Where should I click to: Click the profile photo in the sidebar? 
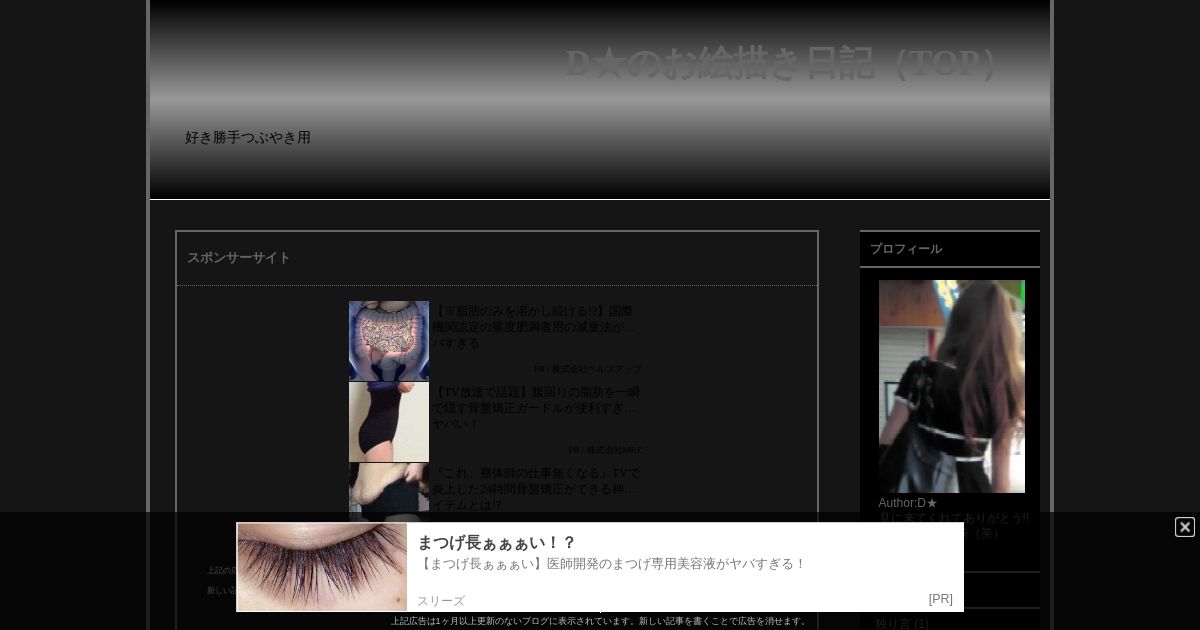(x=952, y=386)
